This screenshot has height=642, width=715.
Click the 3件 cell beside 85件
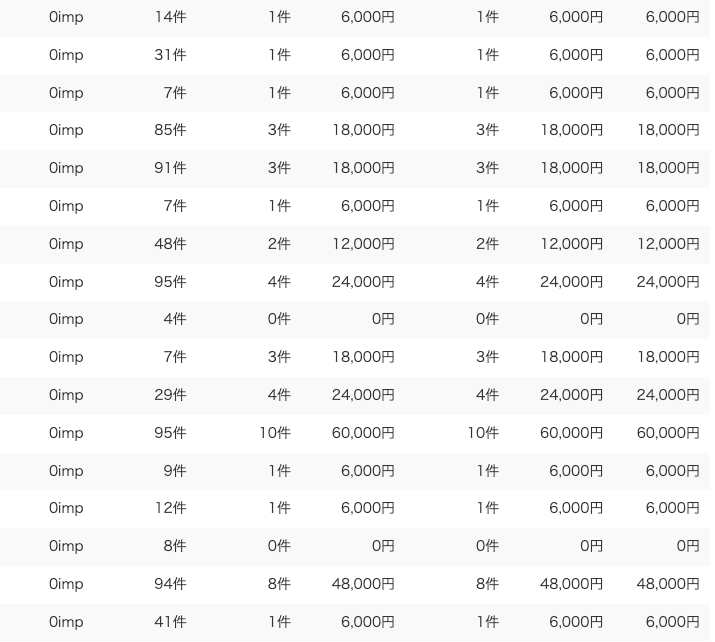pyautogui.click(x=279, y=130)
